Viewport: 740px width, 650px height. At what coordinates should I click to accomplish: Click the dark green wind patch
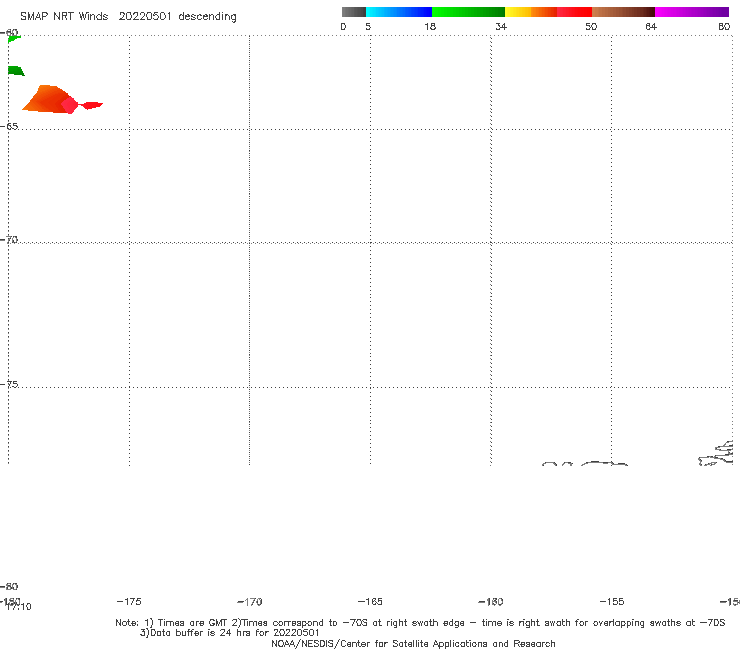pyautogui.click(x=16, y=71)
